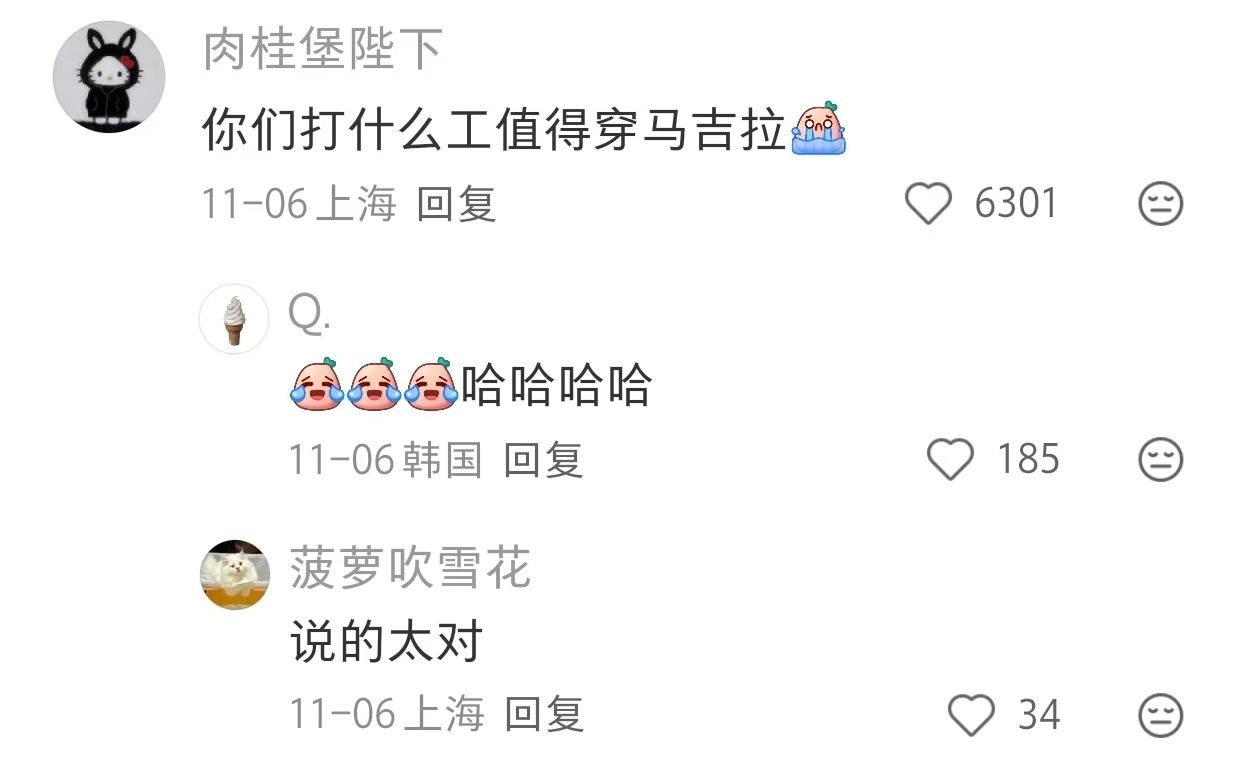The width and height of the screenshot is (1260, 778).
Task: Open Q.'s ice cream cone avatar
Action: pos(234,319)
